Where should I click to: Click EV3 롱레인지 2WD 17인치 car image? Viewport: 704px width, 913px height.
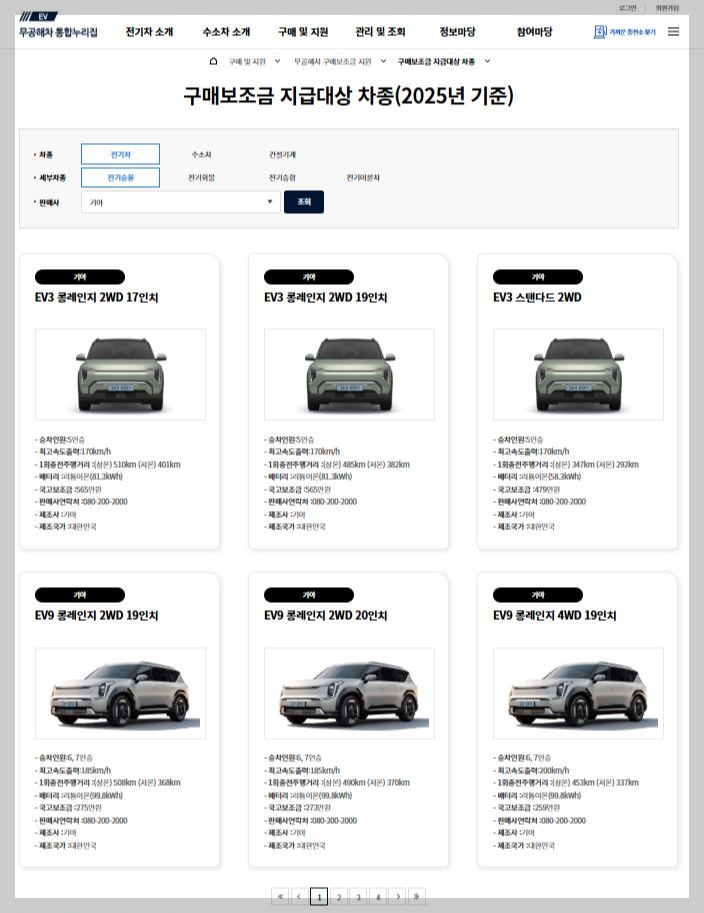121,374
